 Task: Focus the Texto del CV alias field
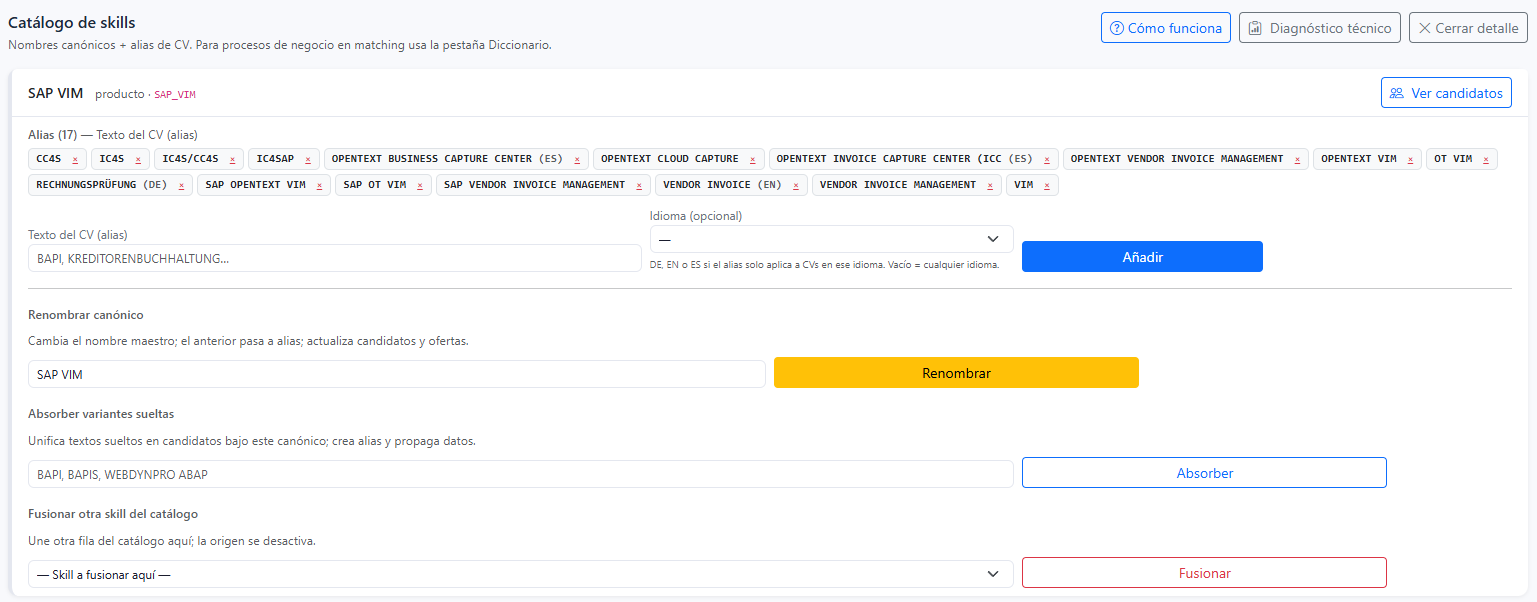click(334, 258)
